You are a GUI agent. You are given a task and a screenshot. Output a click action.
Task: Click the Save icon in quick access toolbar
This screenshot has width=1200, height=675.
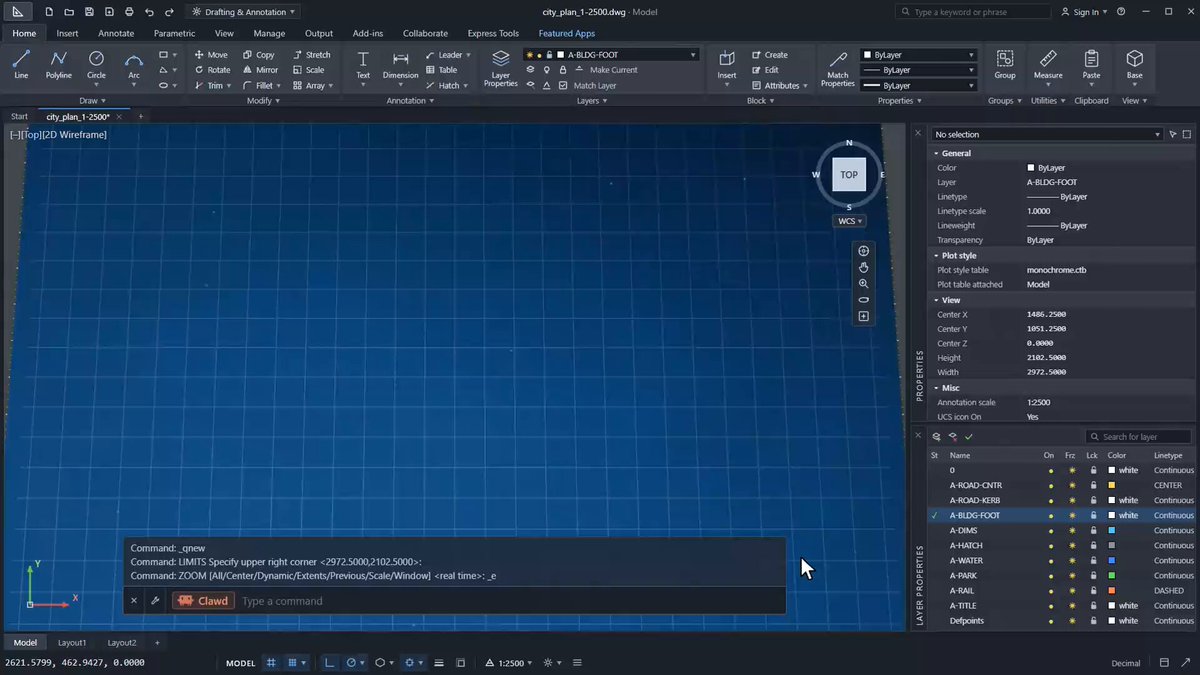click(x=89, y=12)
